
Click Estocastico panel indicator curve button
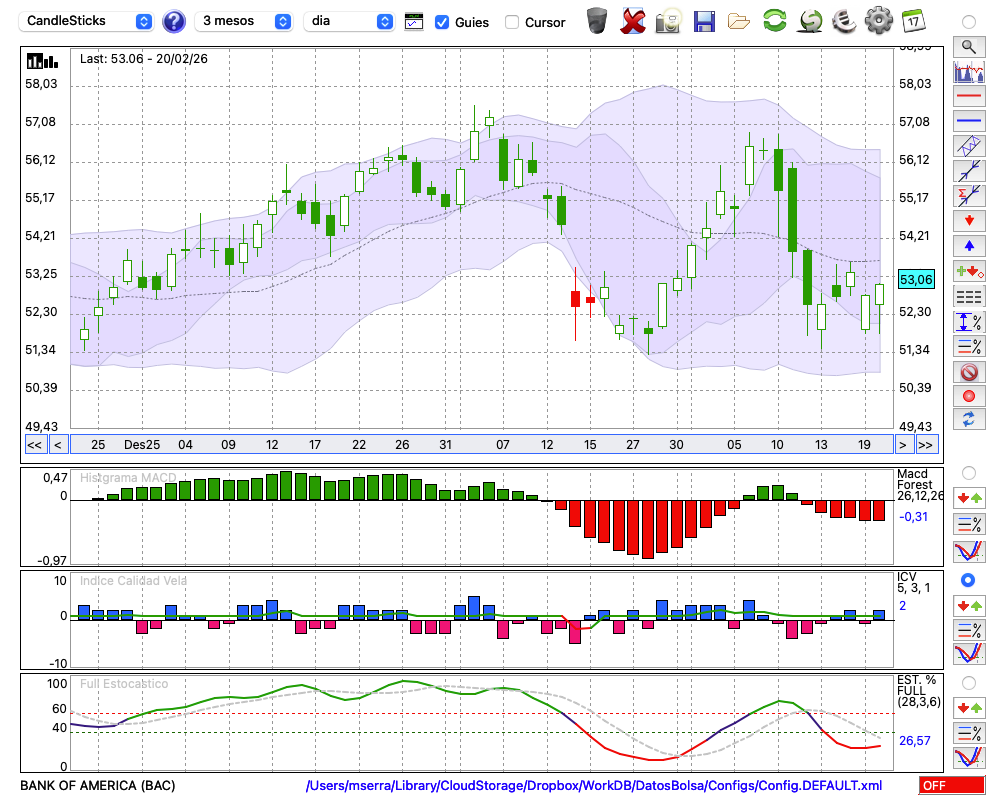click(969, 757)
